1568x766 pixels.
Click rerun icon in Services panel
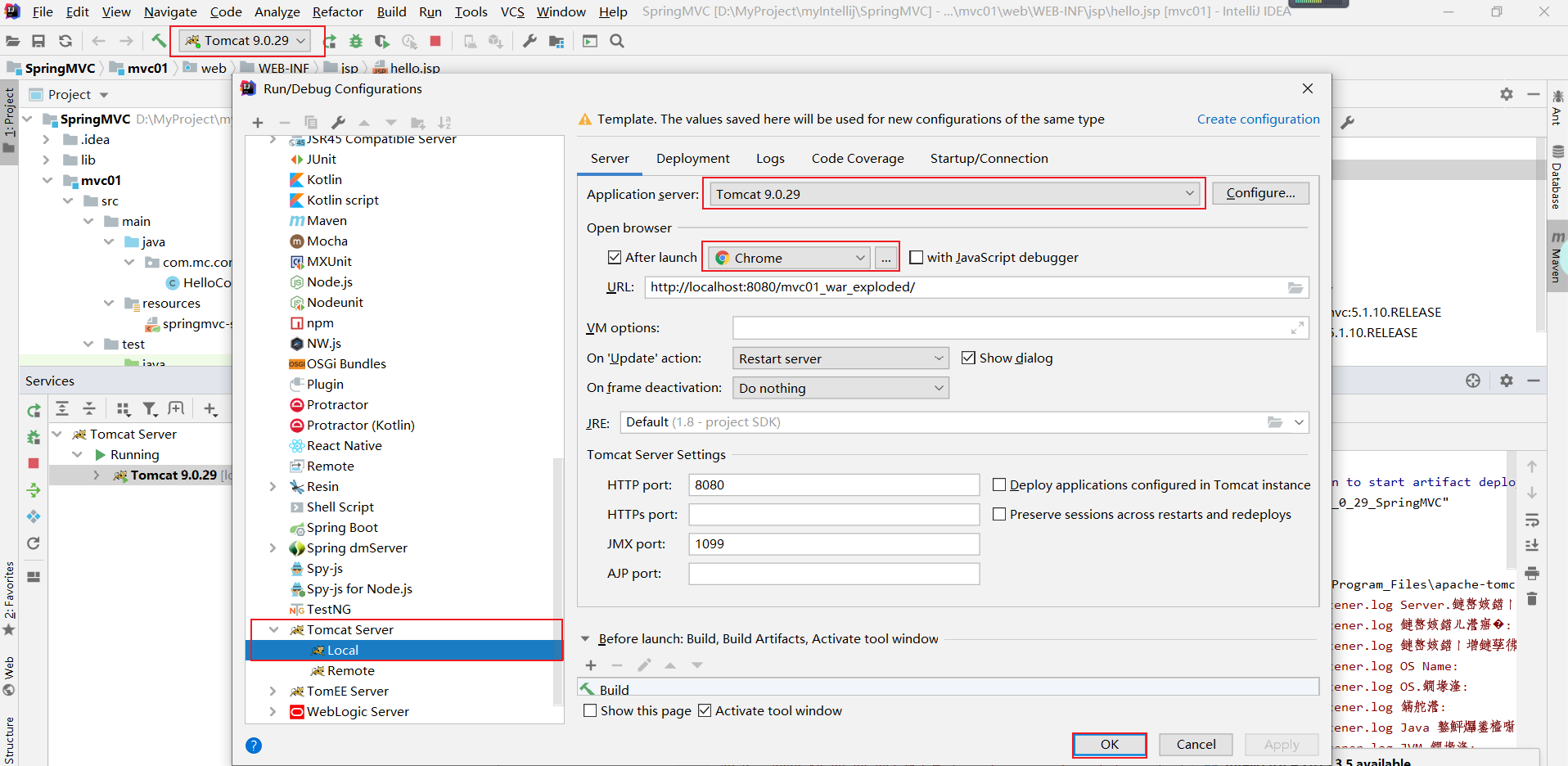[x=34, y=410]
